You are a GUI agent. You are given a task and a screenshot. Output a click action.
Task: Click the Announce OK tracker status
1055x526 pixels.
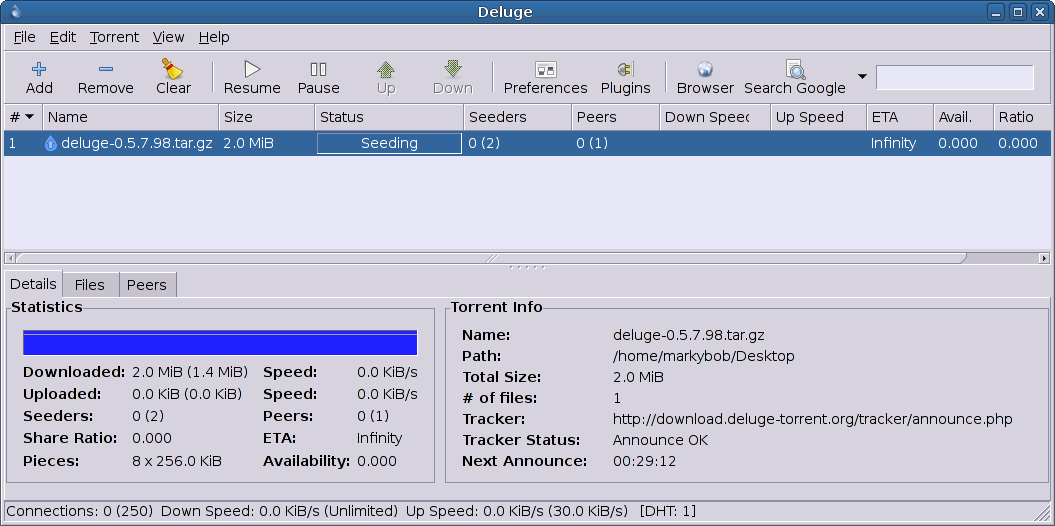[660, 440]
